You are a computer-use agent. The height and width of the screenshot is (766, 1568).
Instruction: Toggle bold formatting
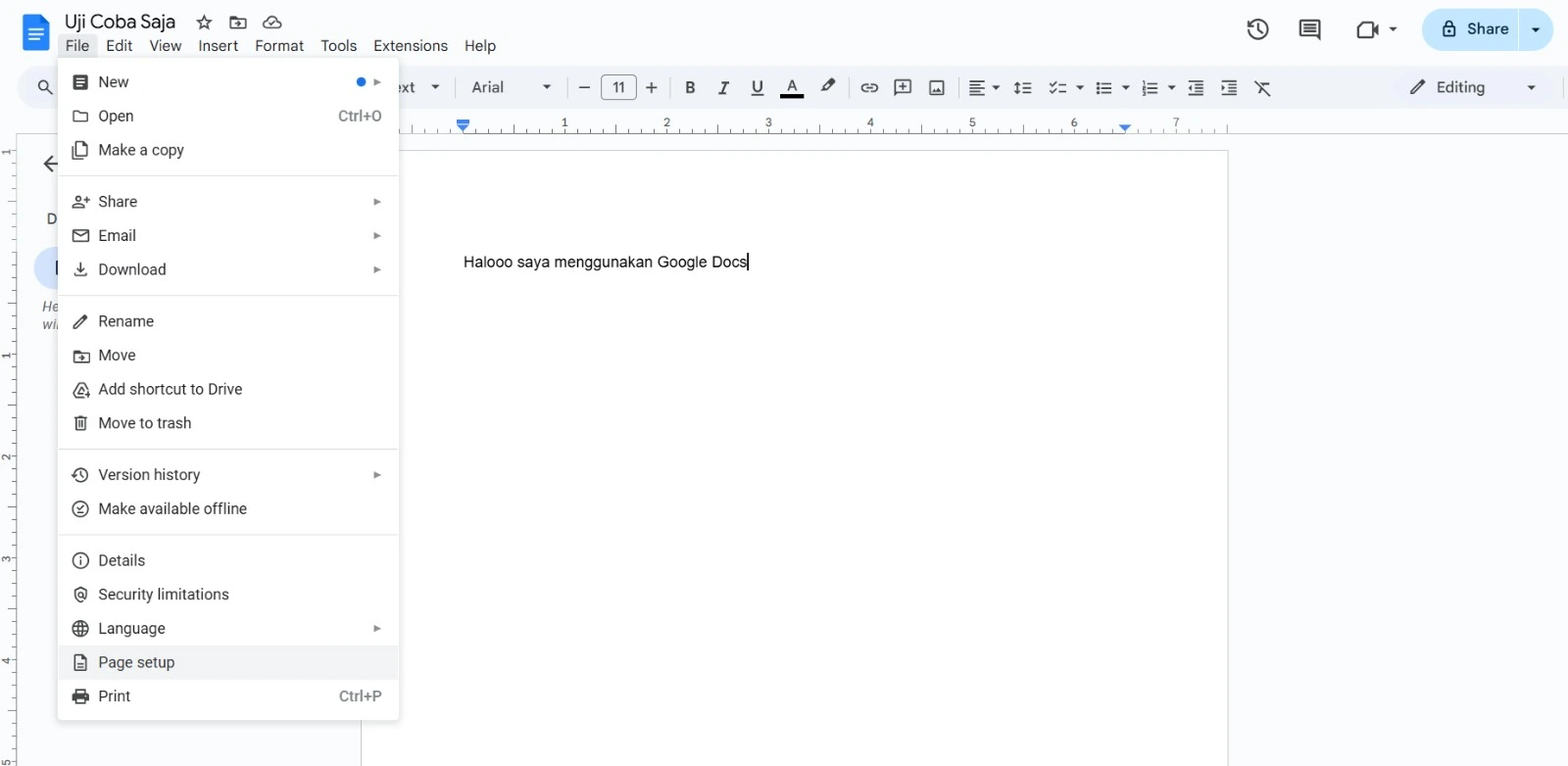coord(690,88)
